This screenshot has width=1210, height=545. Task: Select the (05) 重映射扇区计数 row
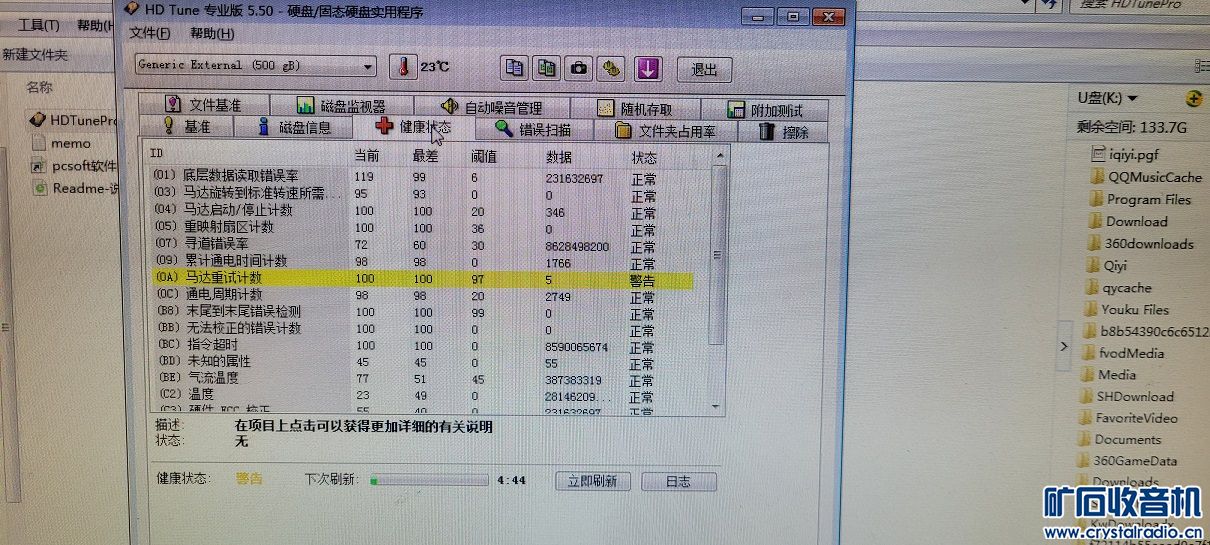tap(421, 228)
